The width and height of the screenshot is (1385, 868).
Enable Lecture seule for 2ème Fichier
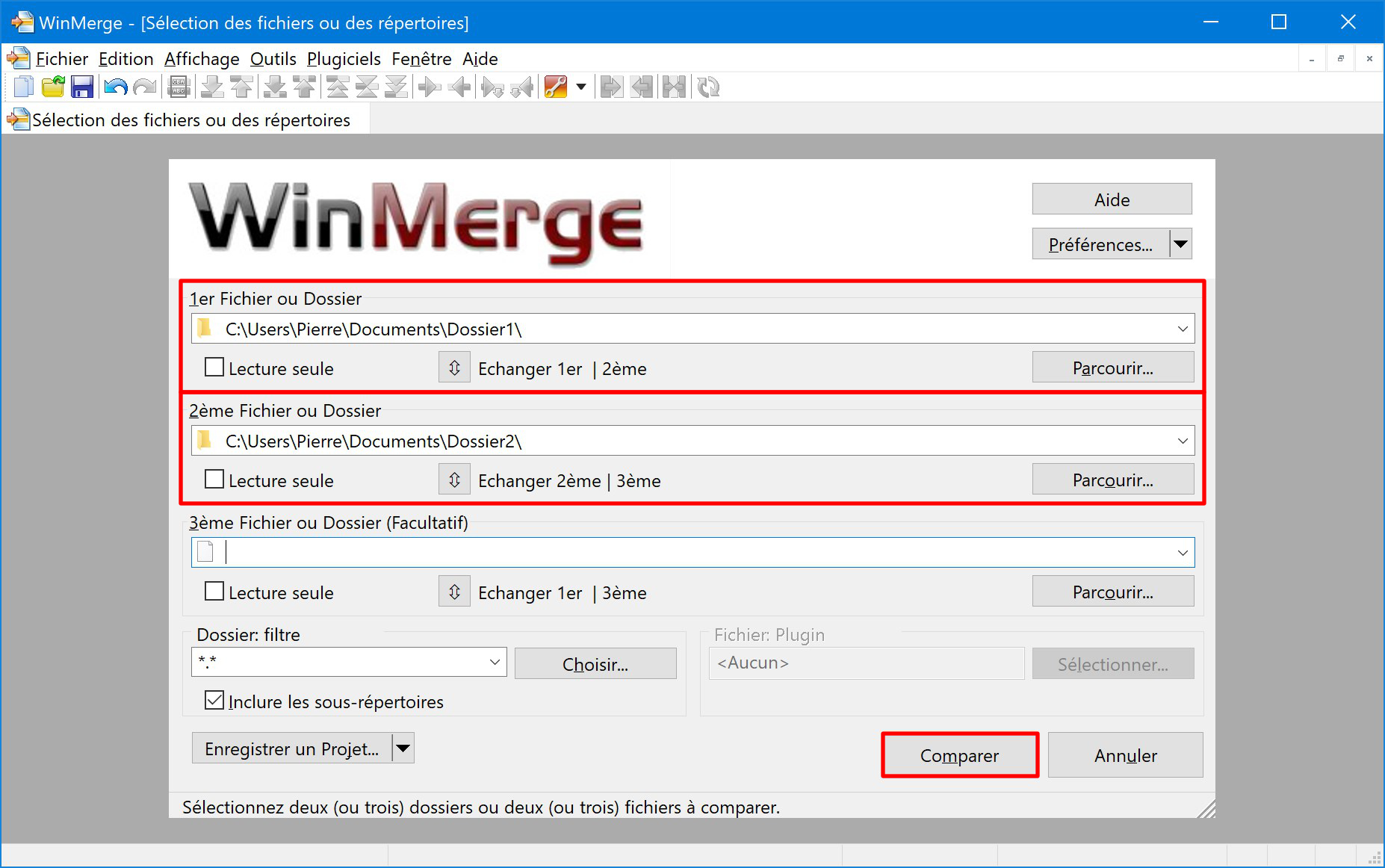point(214,480)
